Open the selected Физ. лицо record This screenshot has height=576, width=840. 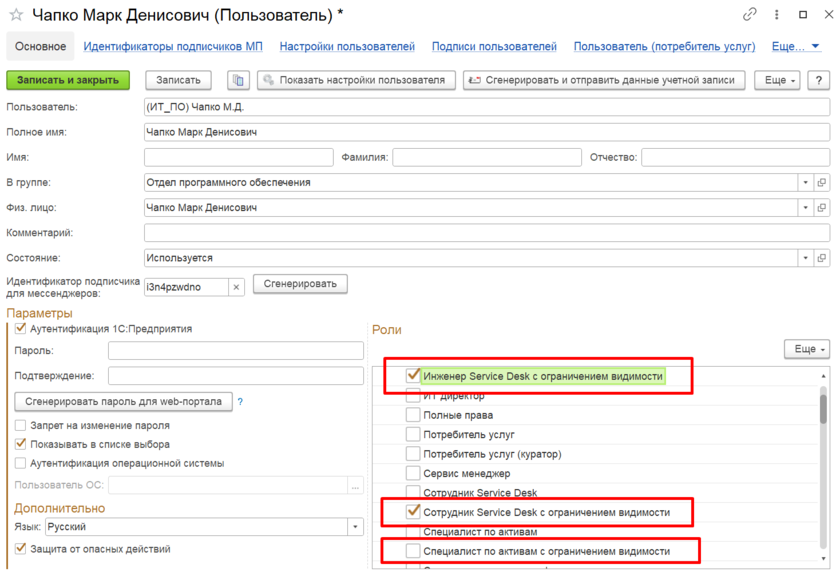coord(822,208)
